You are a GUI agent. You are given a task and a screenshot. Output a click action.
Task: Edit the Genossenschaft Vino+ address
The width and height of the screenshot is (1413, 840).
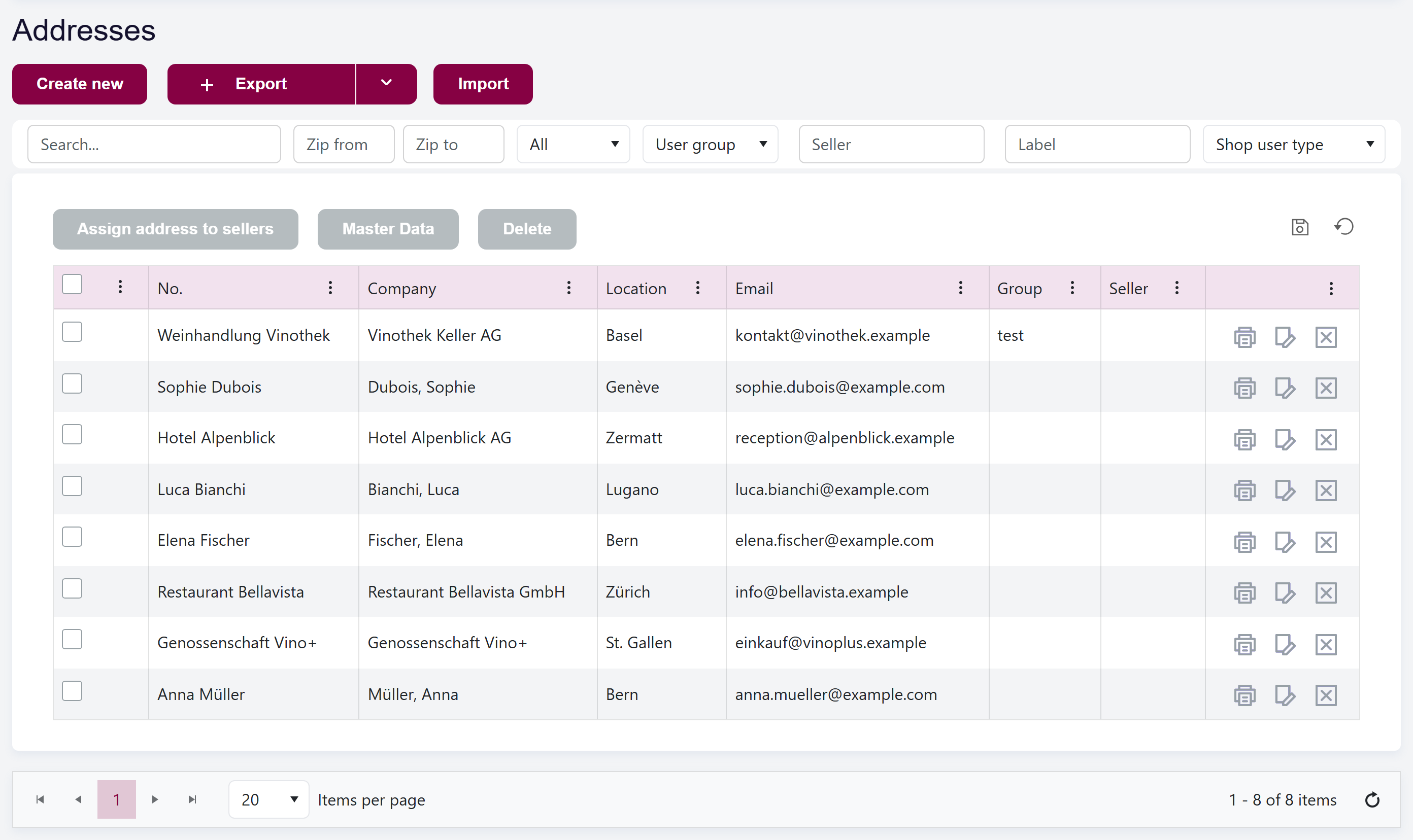1285,645
